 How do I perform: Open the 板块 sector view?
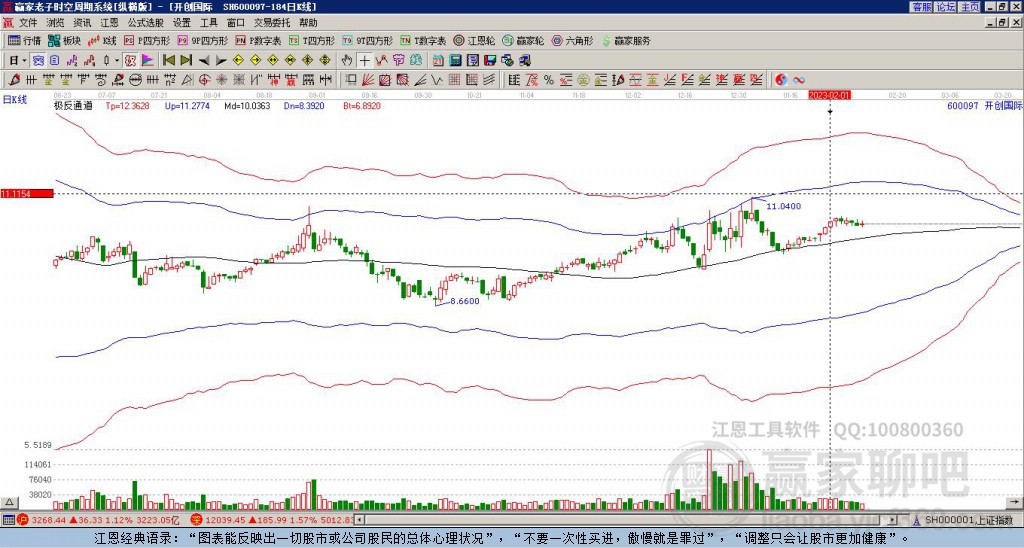point(64,40)
